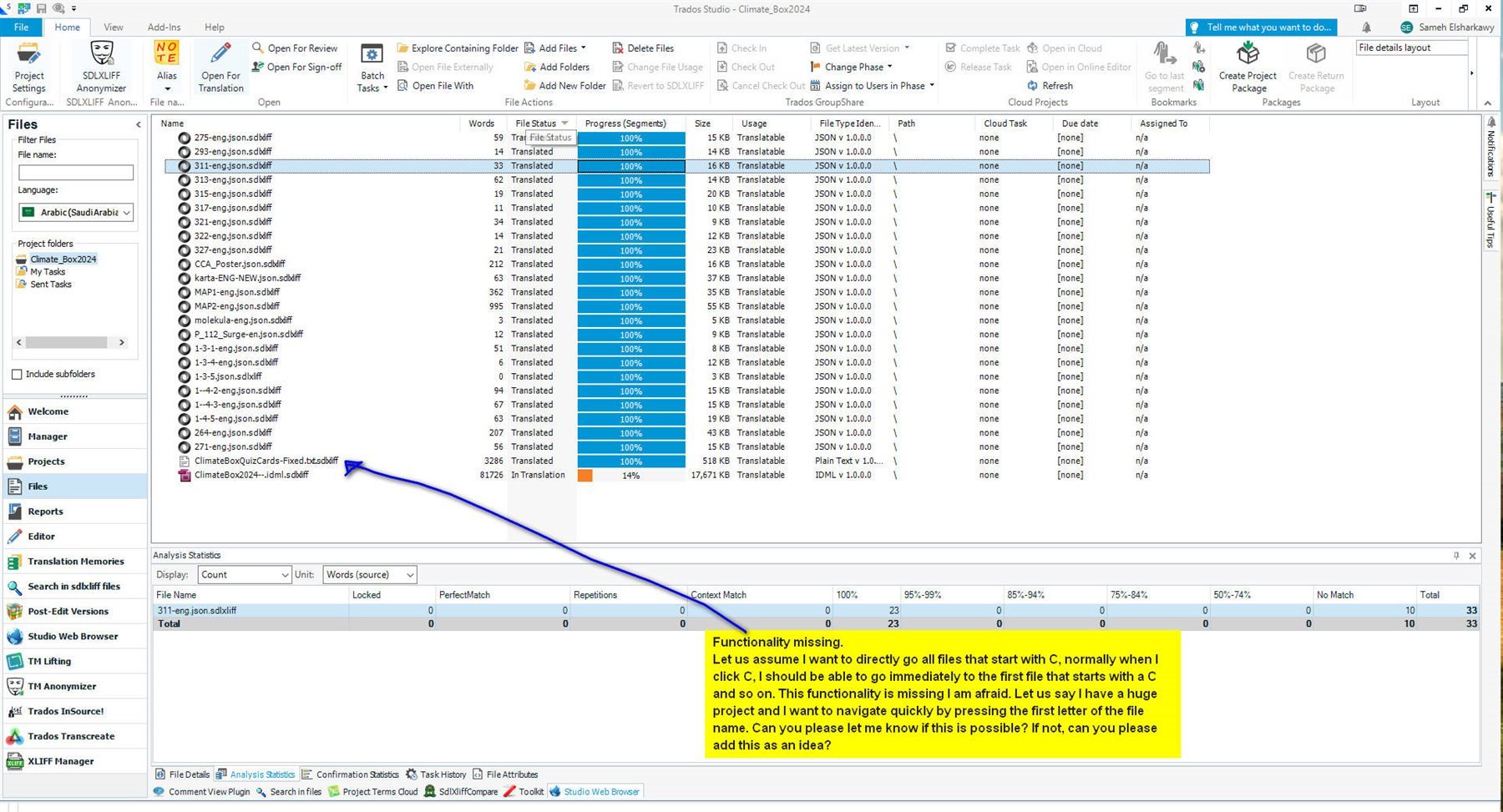
Task: Open Project Settings in the ribbon
Action: click(x=29, y=67)
